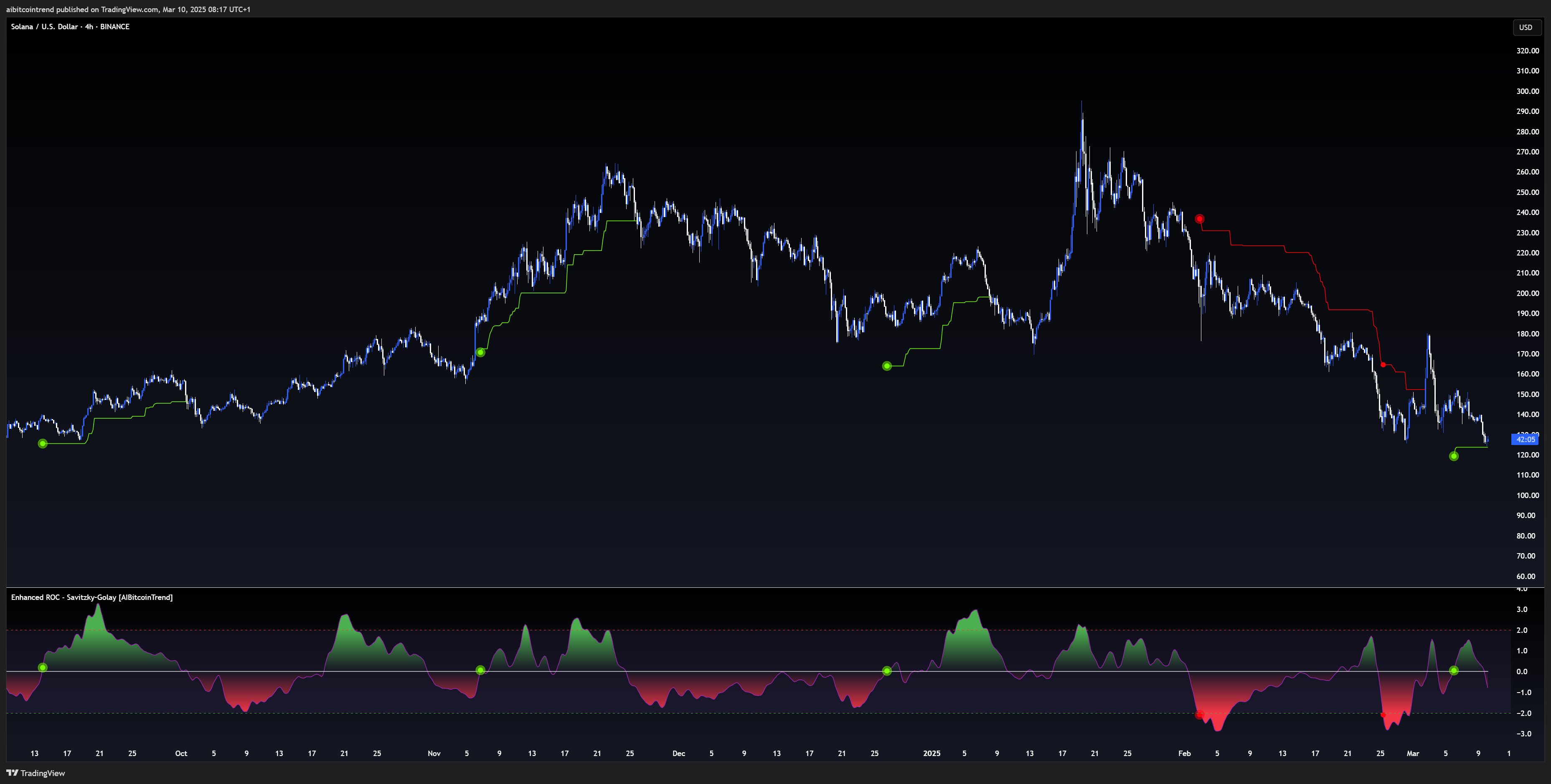Screen dimensions: 1551x784
Task: Click the 0.0 oscillator axis value
Action: (x=1522, y=671)
